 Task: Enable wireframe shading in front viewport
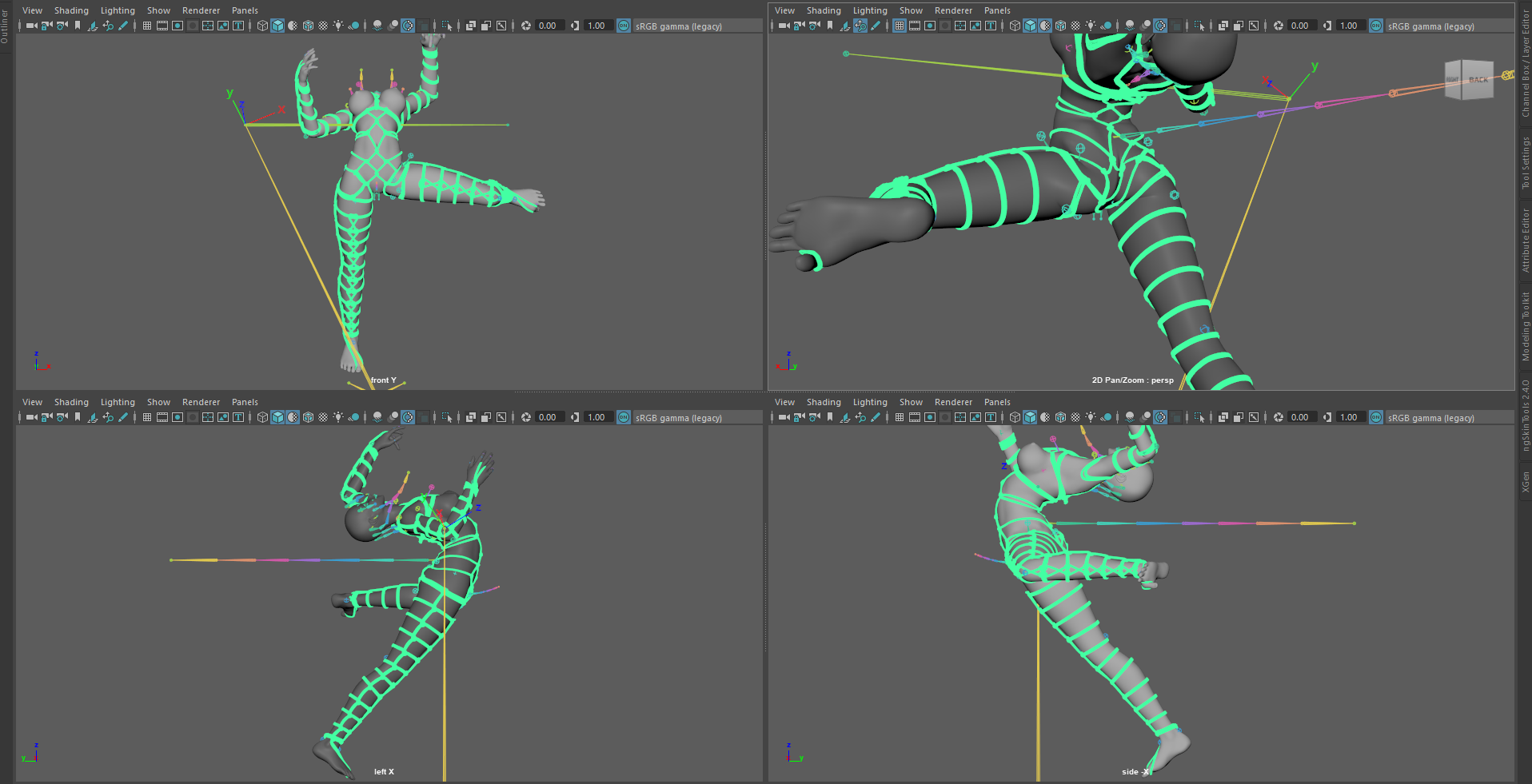262,26
